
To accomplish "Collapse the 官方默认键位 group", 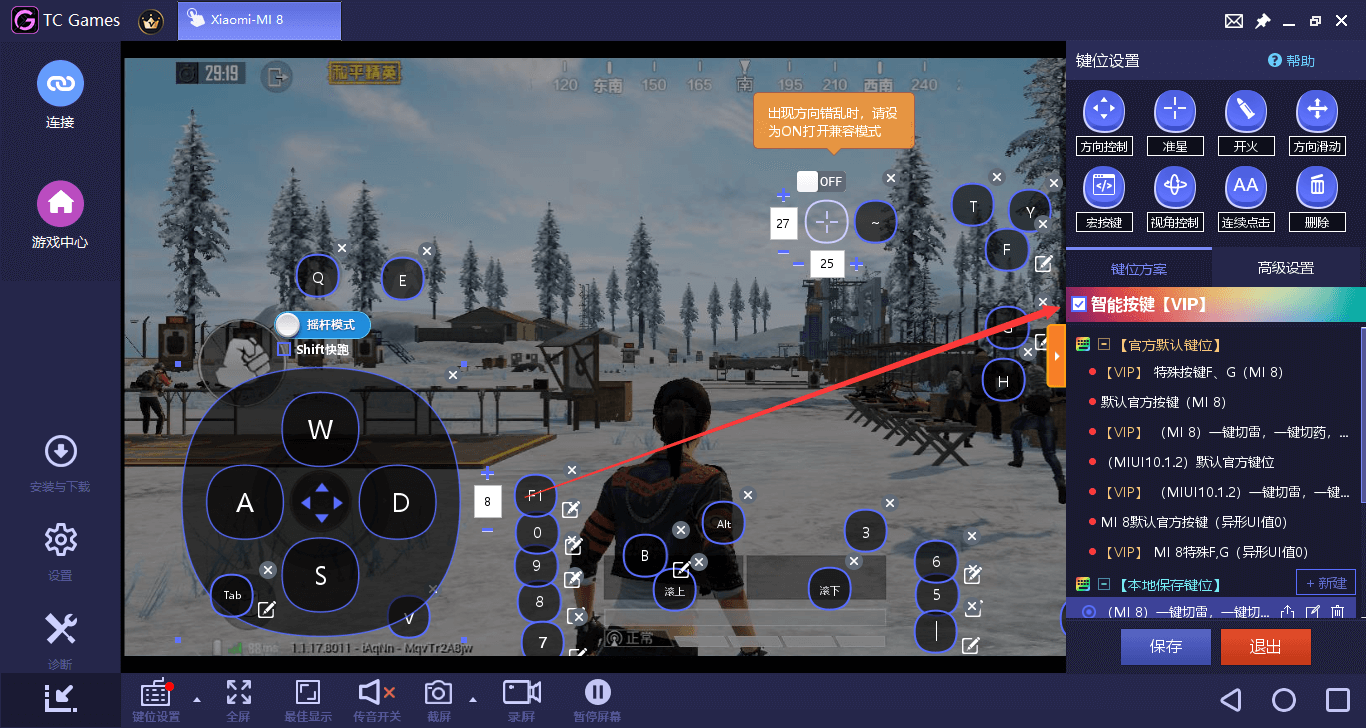I will click(1102, 345).
